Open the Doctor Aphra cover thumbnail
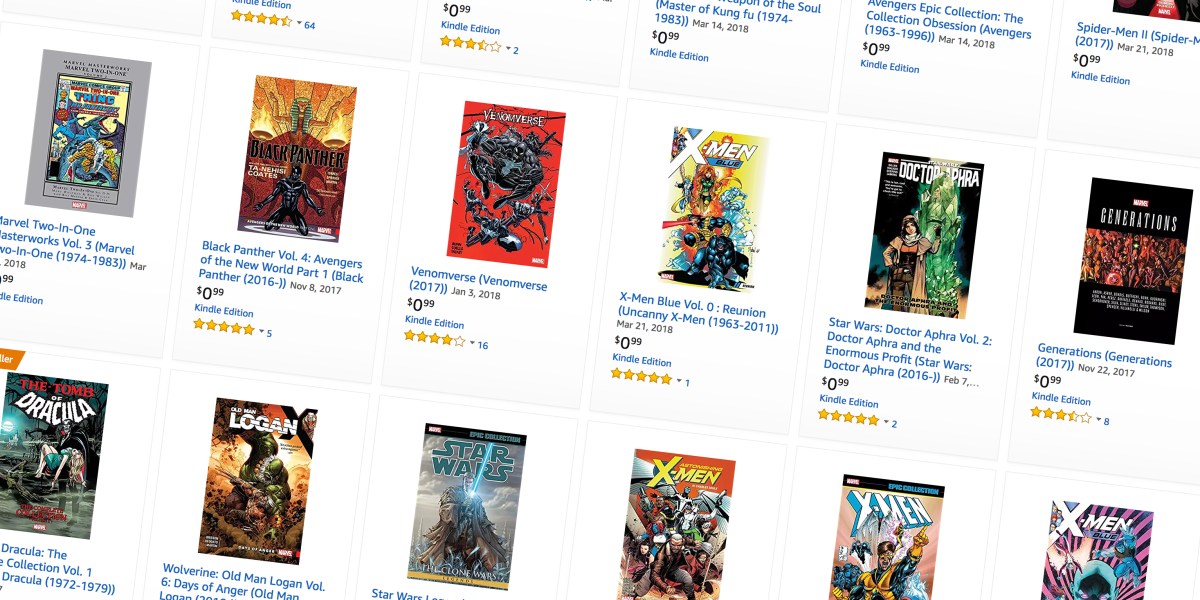 [924, 235]
